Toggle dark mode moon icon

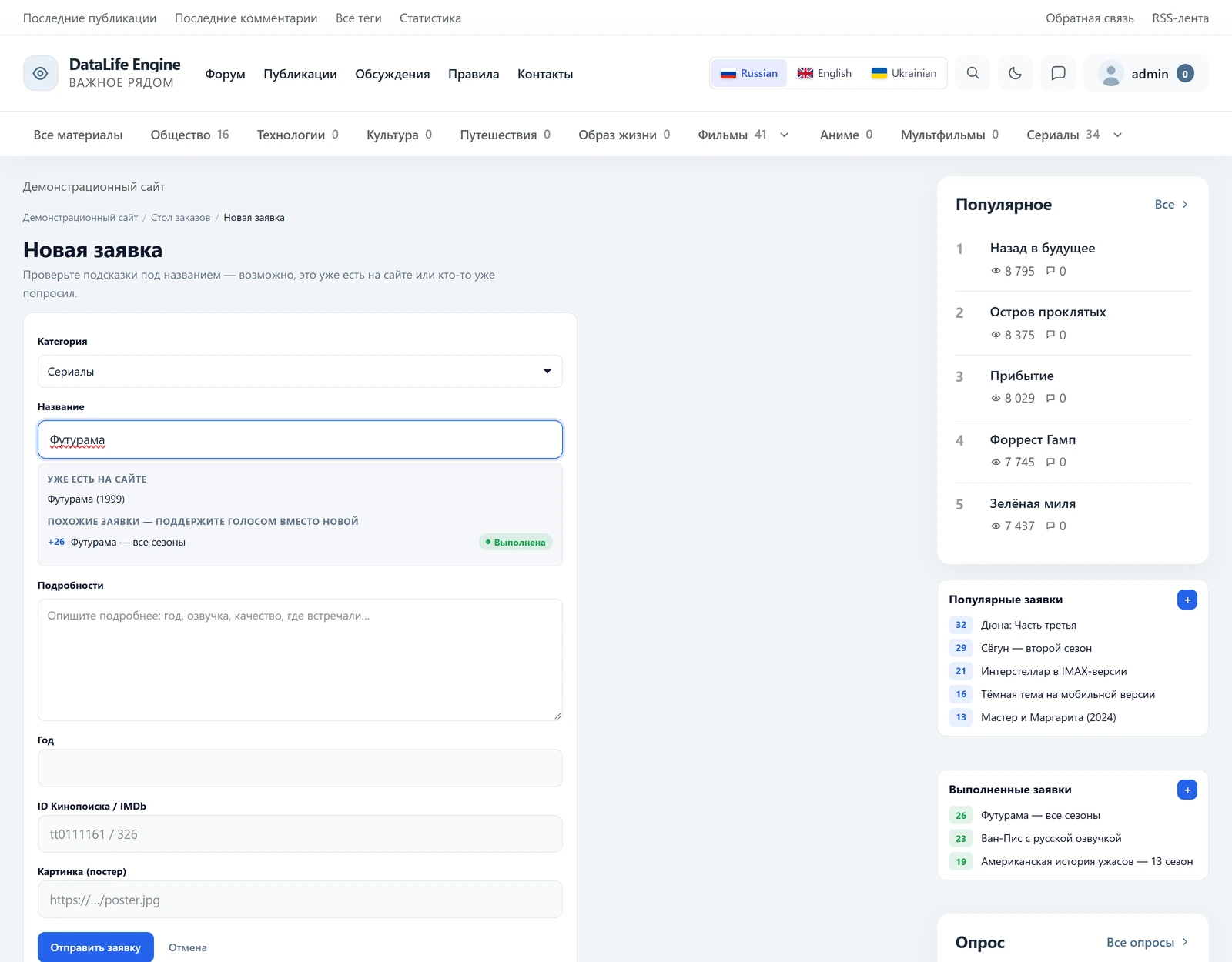(x=1016, y=73)
